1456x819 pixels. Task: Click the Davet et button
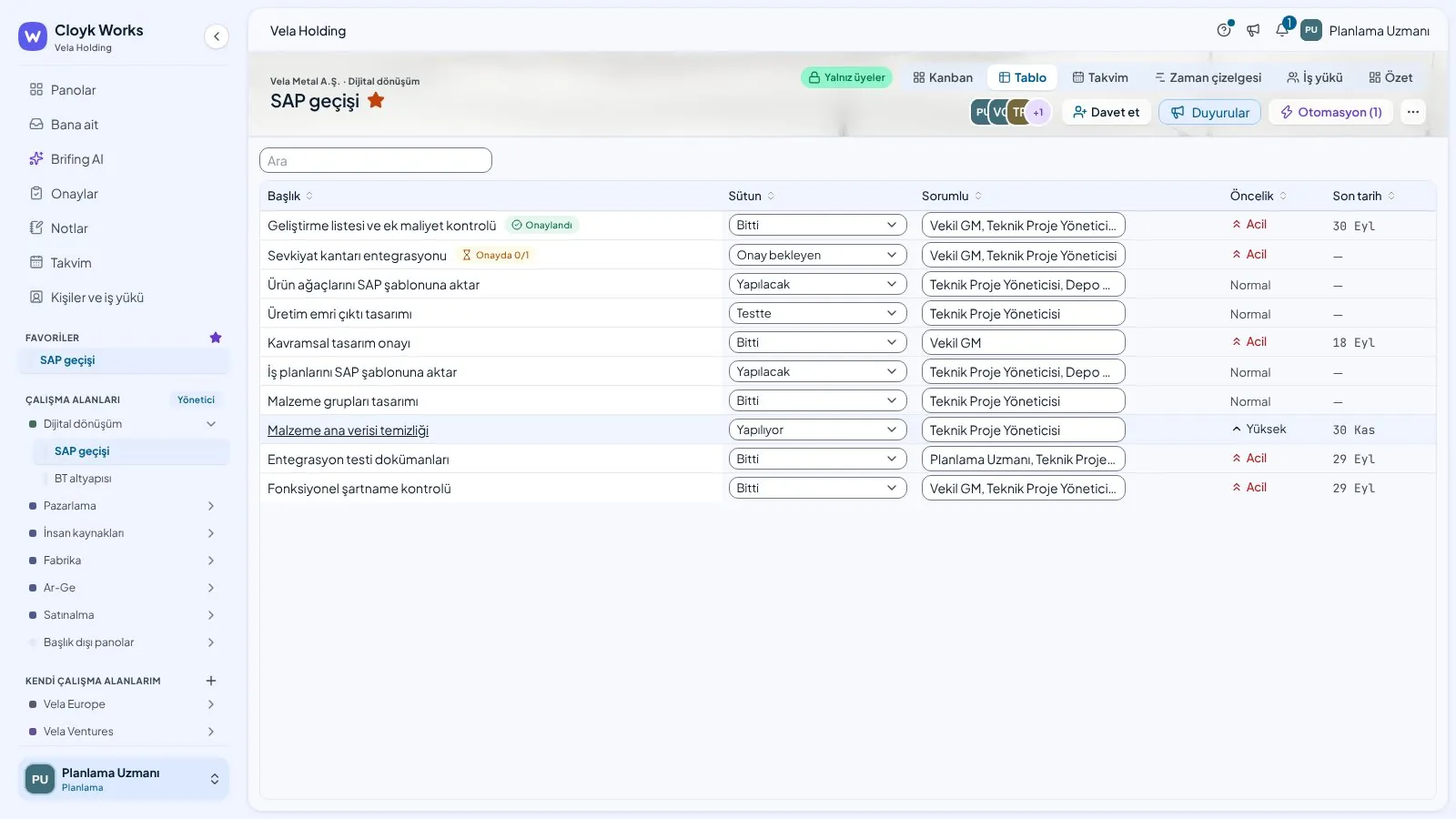tap(1107, 112)
